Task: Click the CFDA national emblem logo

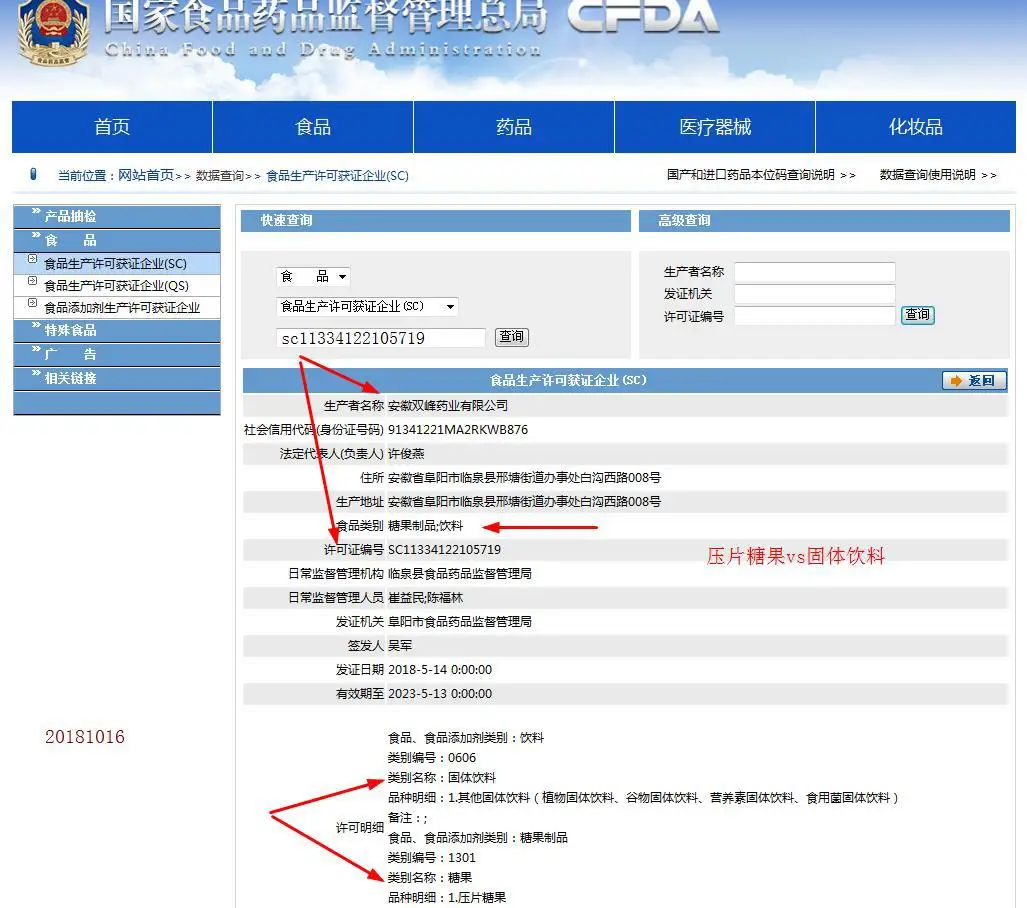Action: 53,33
